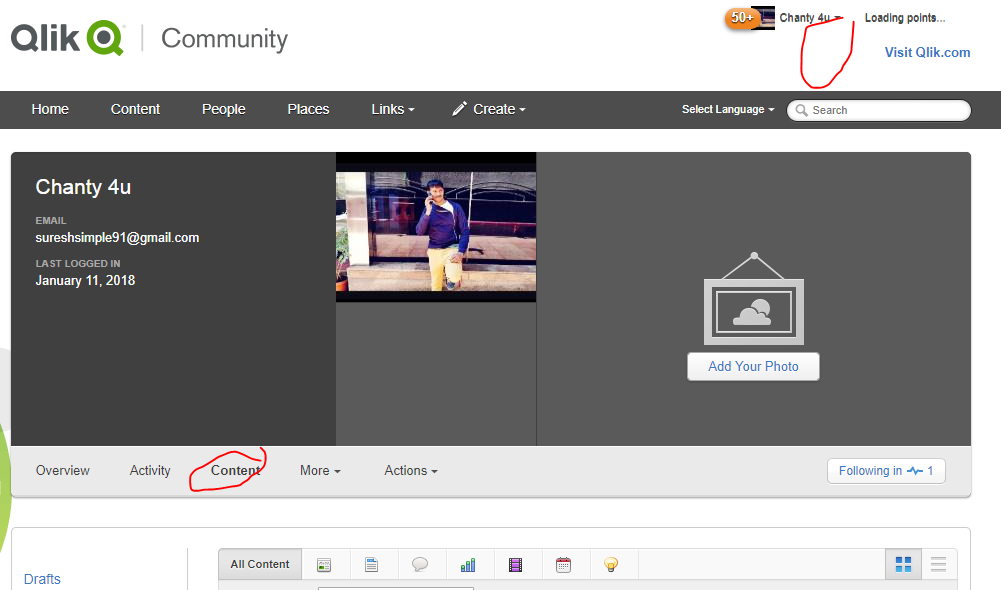The width and height of the screenshot is (1001, 590).
Task: Click the placeholder picture frame icon
Action: point(753,299)
